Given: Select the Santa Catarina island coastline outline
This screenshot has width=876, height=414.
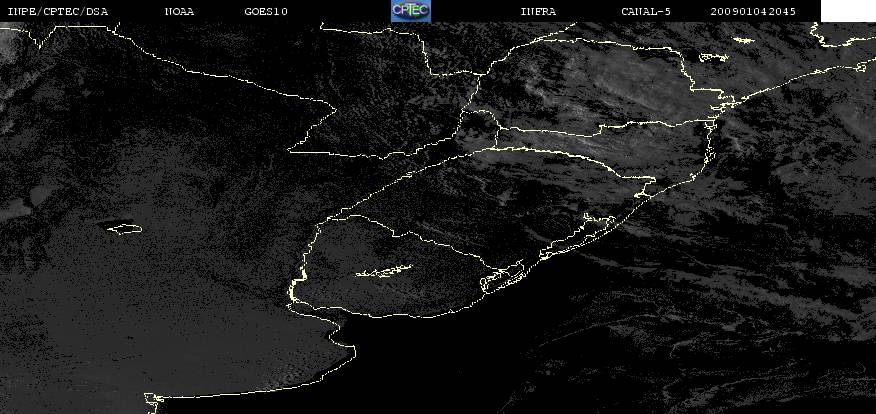Looking at the screenshot, I should click(710, 145).
